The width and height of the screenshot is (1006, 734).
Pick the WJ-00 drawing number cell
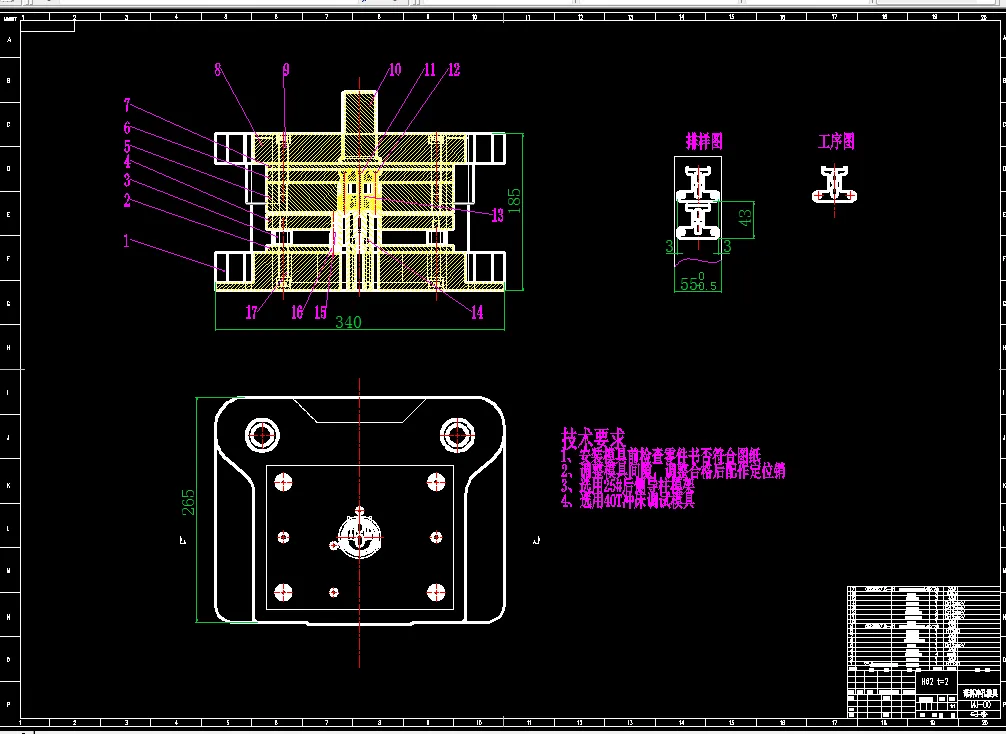pyautogui.click(x=981, y=704)
